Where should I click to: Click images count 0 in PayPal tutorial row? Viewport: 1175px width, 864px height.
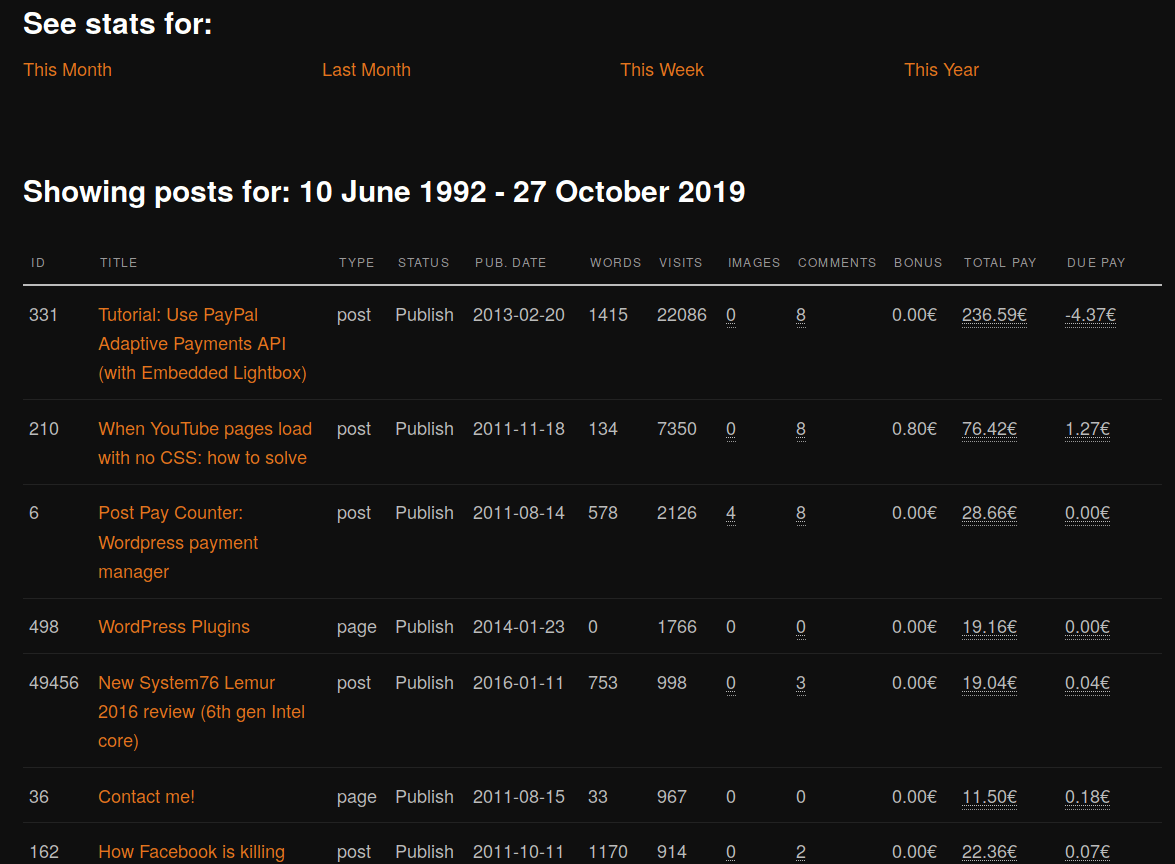(x=731, y=315)
